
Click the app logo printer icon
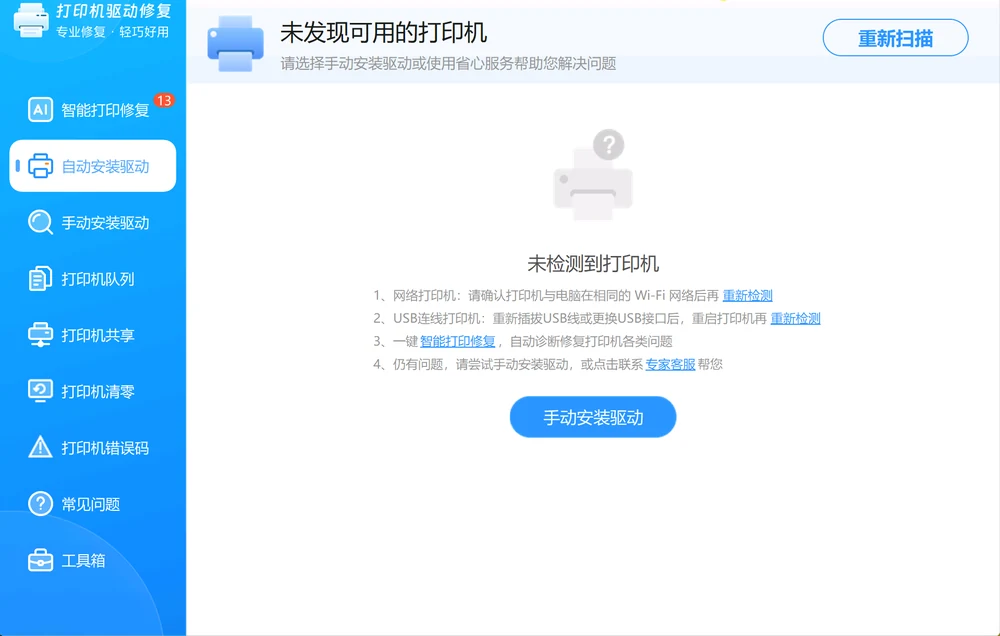(x=31, y=20)
